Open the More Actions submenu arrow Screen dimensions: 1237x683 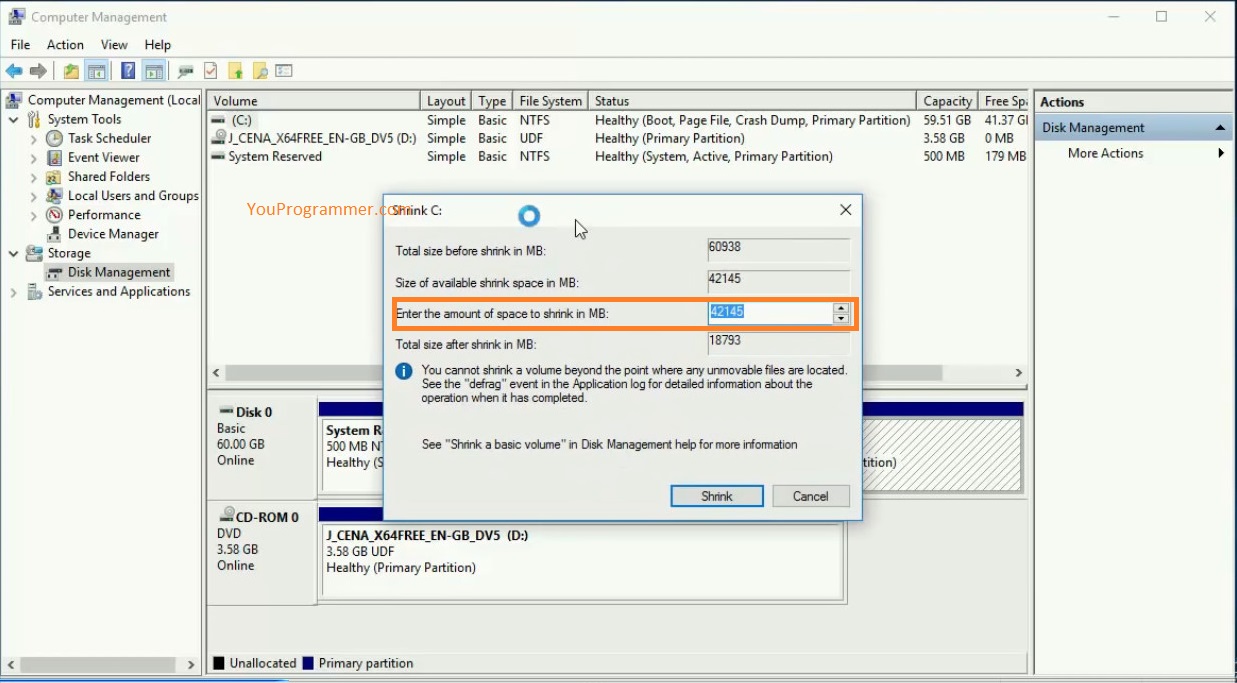point(1221,153)
